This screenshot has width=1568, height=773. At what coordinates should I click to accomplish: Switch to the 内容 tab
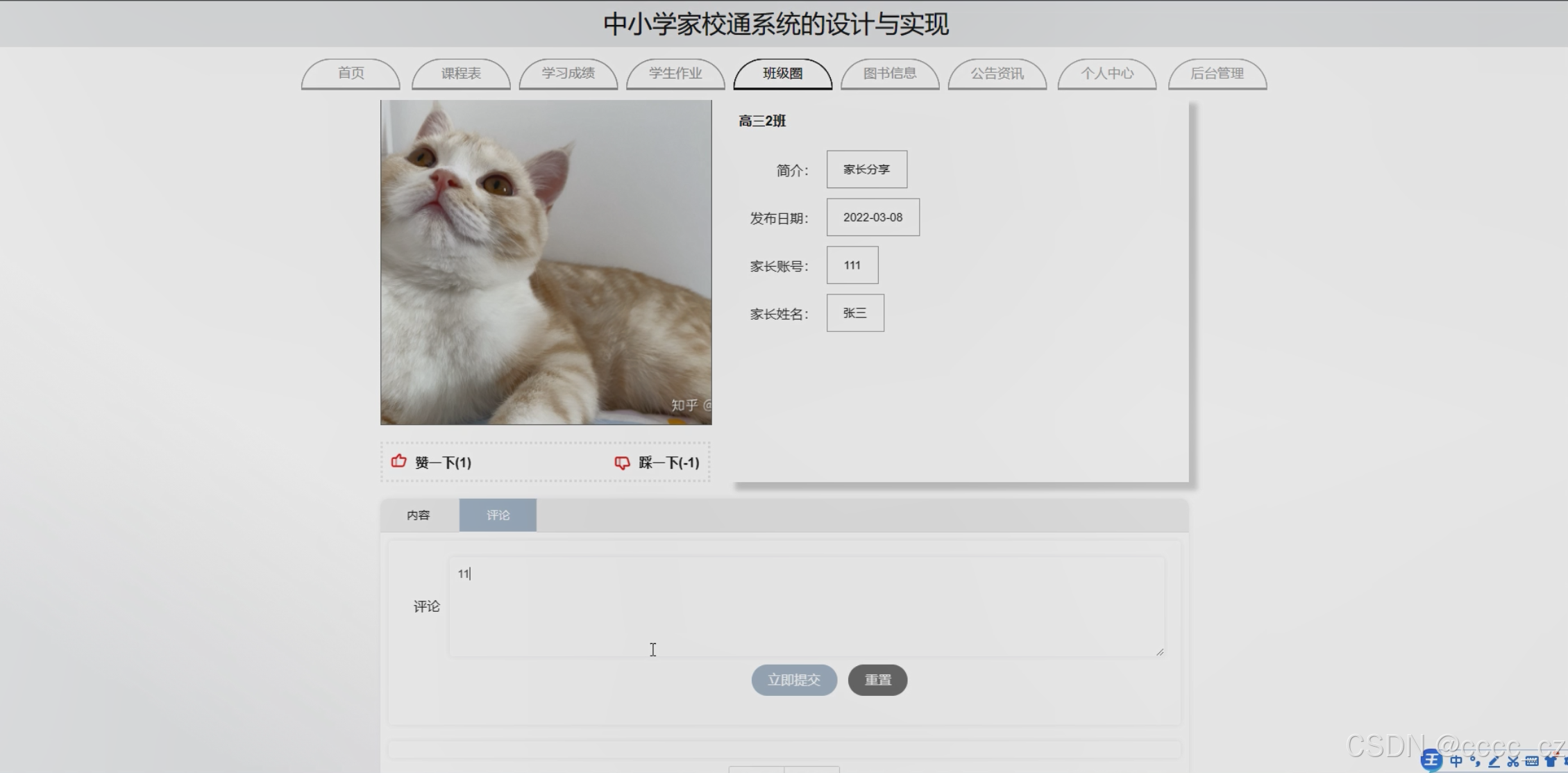(419, 515)
